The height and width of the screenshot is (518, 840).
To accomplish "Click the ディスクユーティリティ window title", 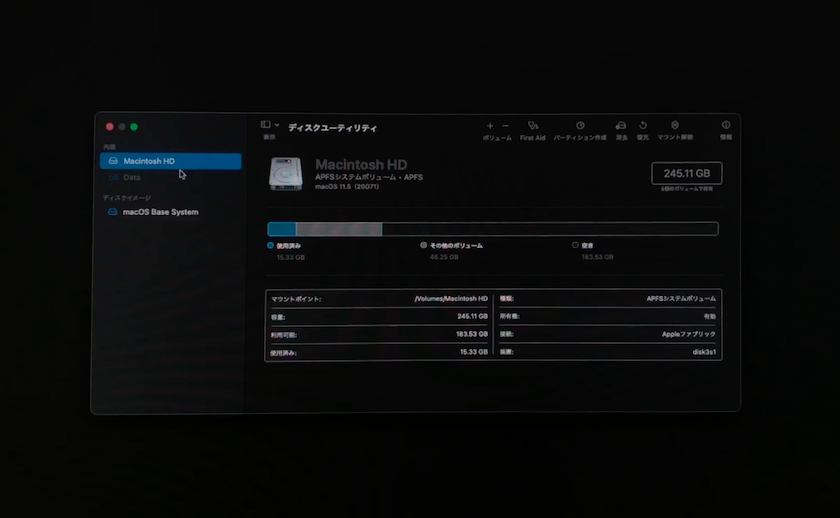I will [333, 128].
